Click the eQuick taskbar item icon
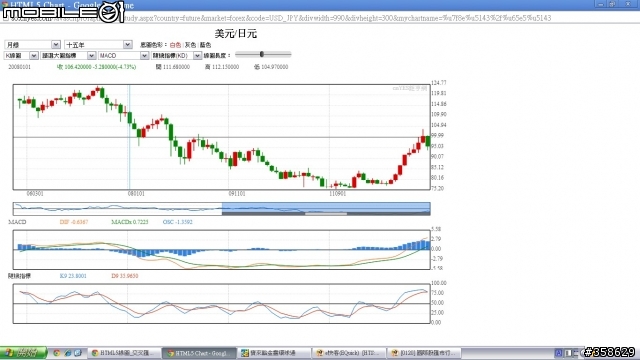 (x=320, y=353)
